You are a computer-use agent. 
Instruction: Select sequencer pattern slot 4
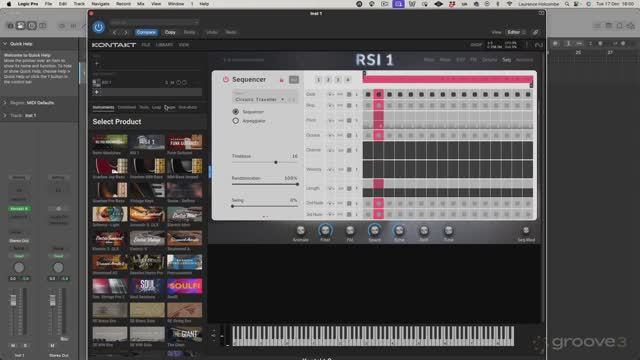(x=348, y=80)
